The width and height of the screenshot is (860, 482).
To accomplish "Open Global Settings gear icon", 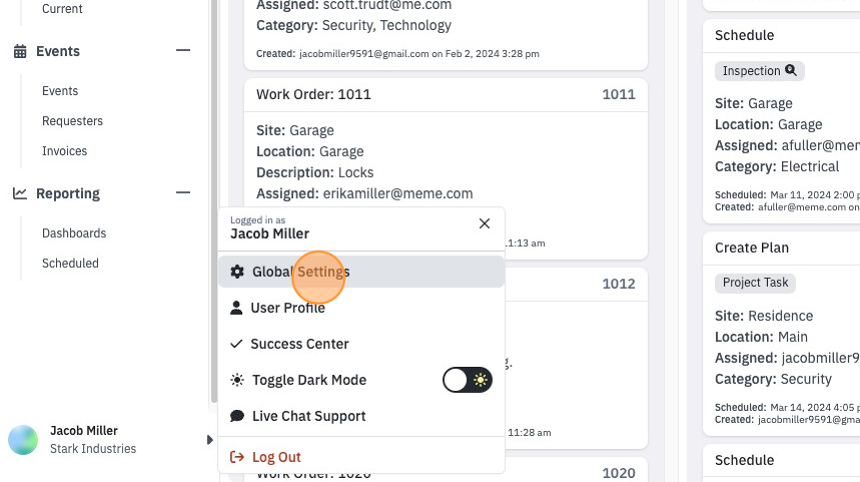I will (237, 271).
